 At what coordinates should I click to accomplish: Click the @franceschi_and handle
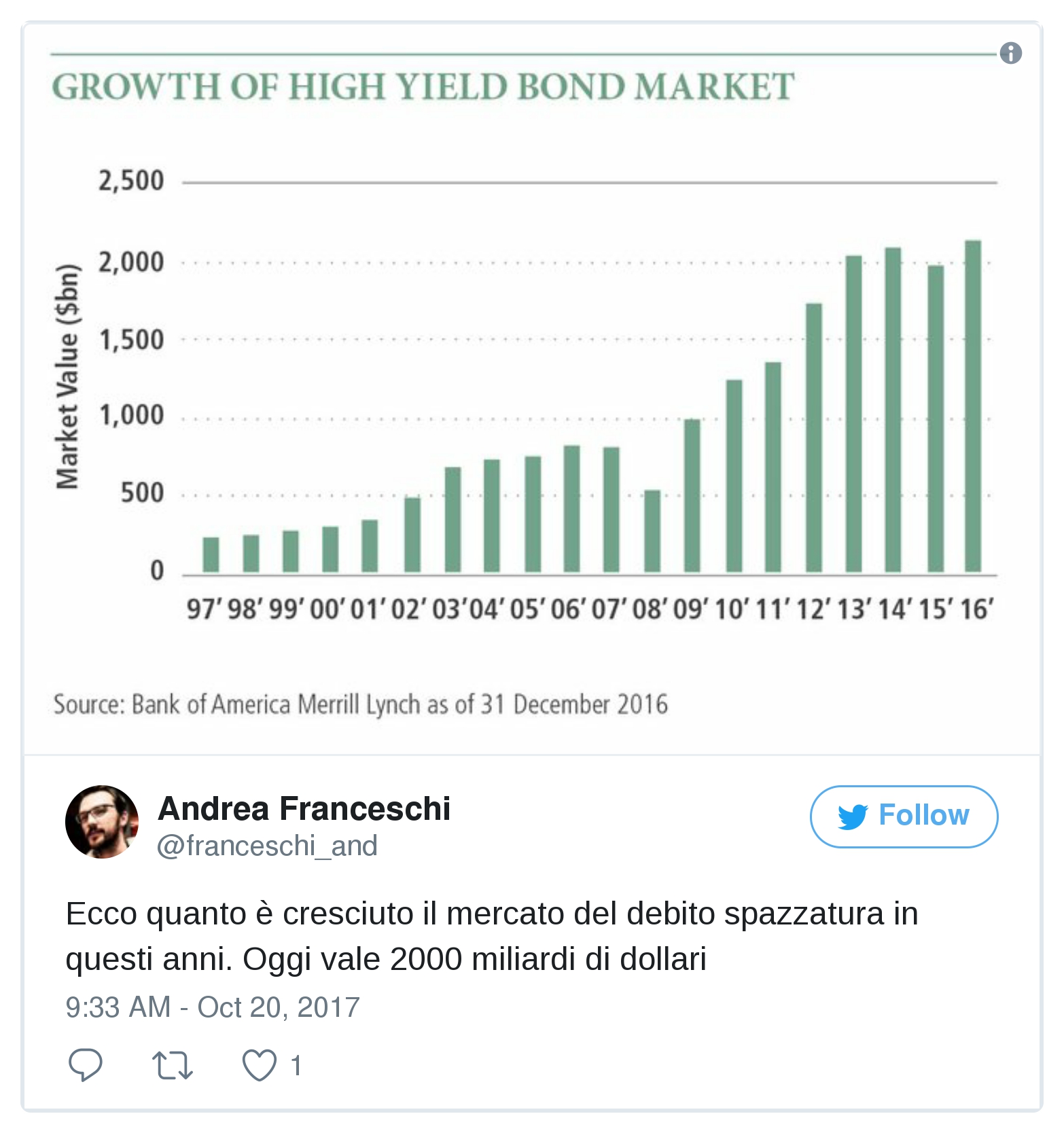267,846
